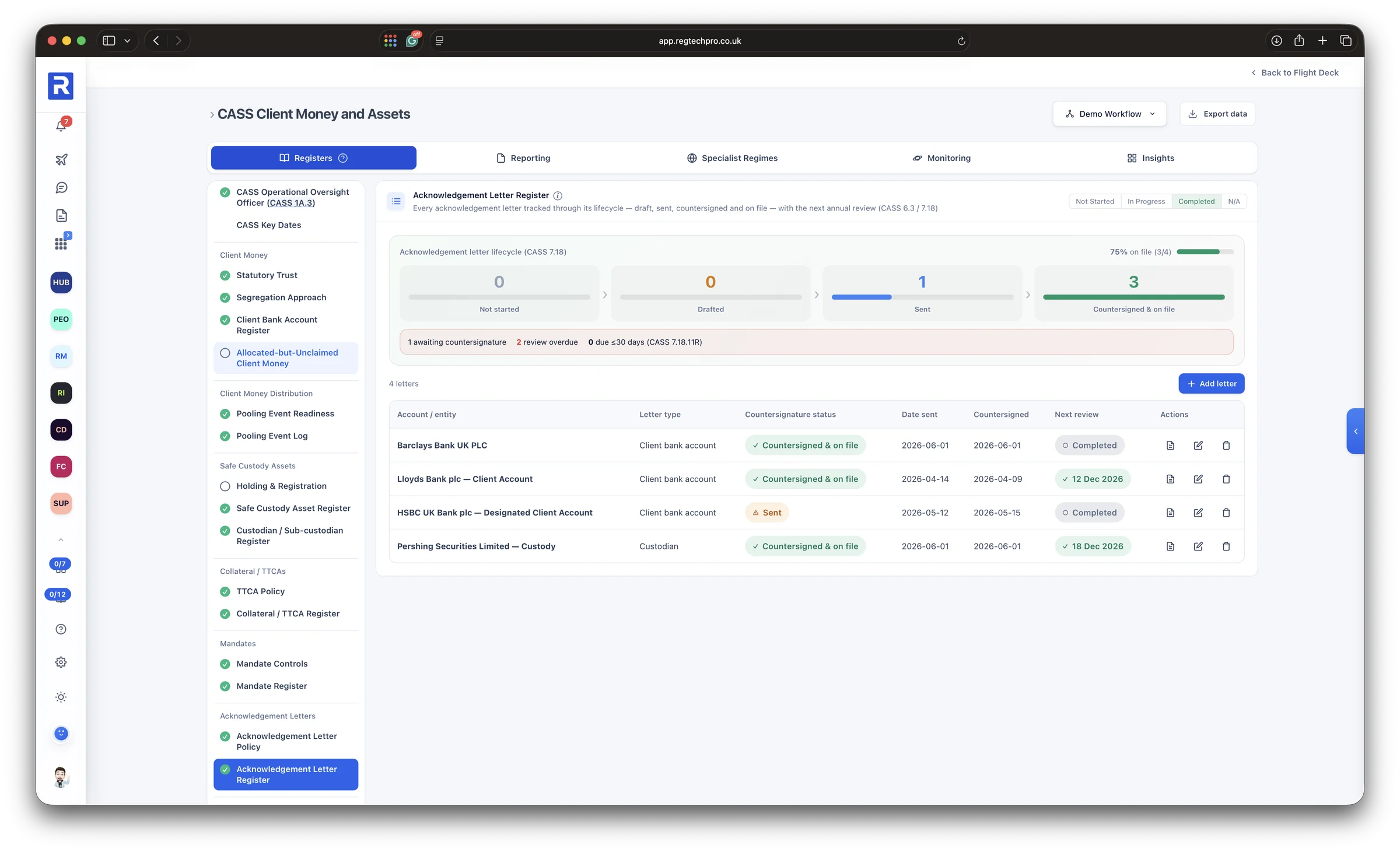Viewport: 1400px width, 852px height.
Task: Go Back to Flight Deck
Action: [1294, 73]
